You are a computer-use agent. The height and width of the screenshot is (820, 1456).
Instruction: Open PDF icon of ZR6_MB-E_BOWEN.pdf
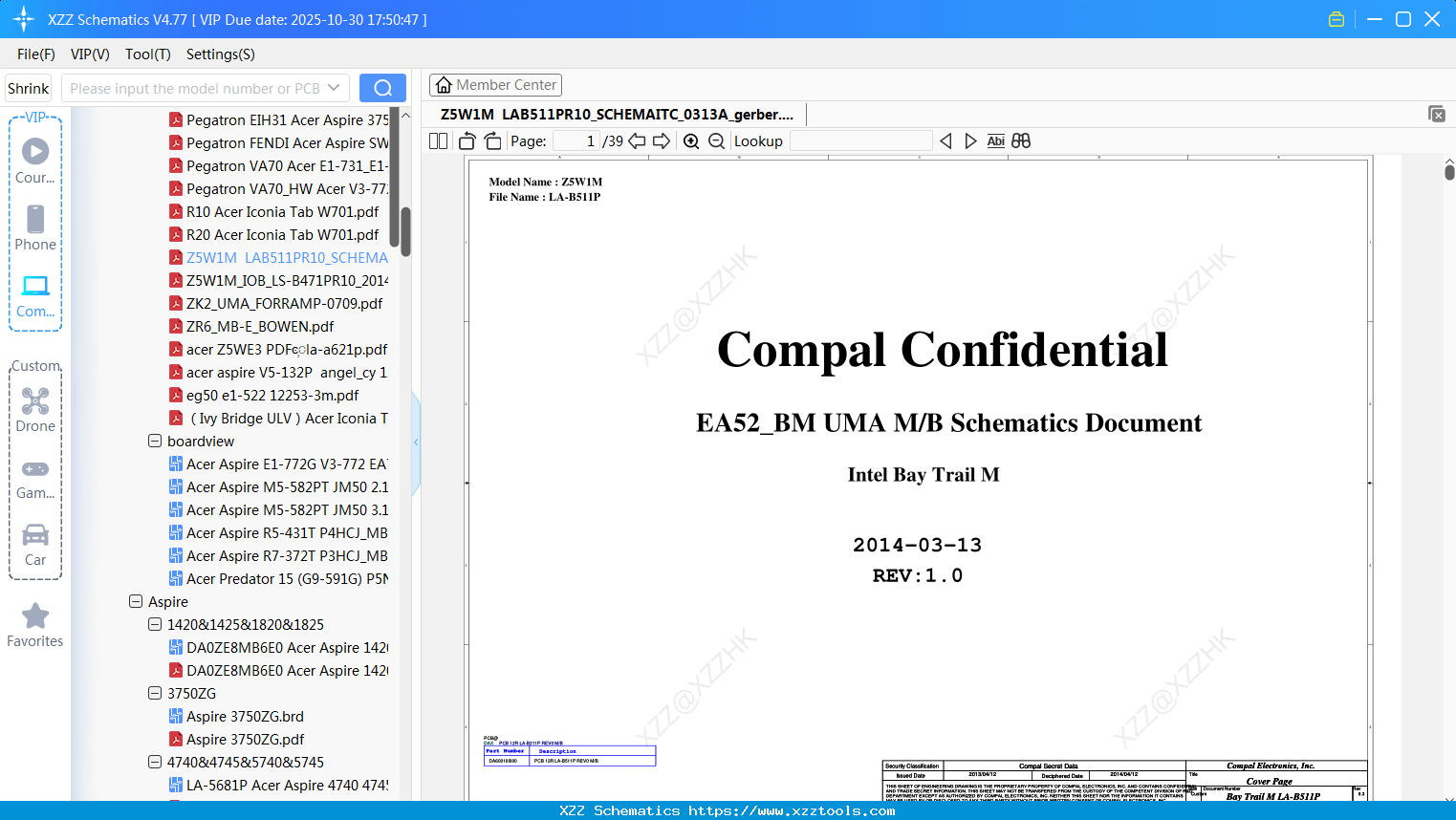[176, 327]
